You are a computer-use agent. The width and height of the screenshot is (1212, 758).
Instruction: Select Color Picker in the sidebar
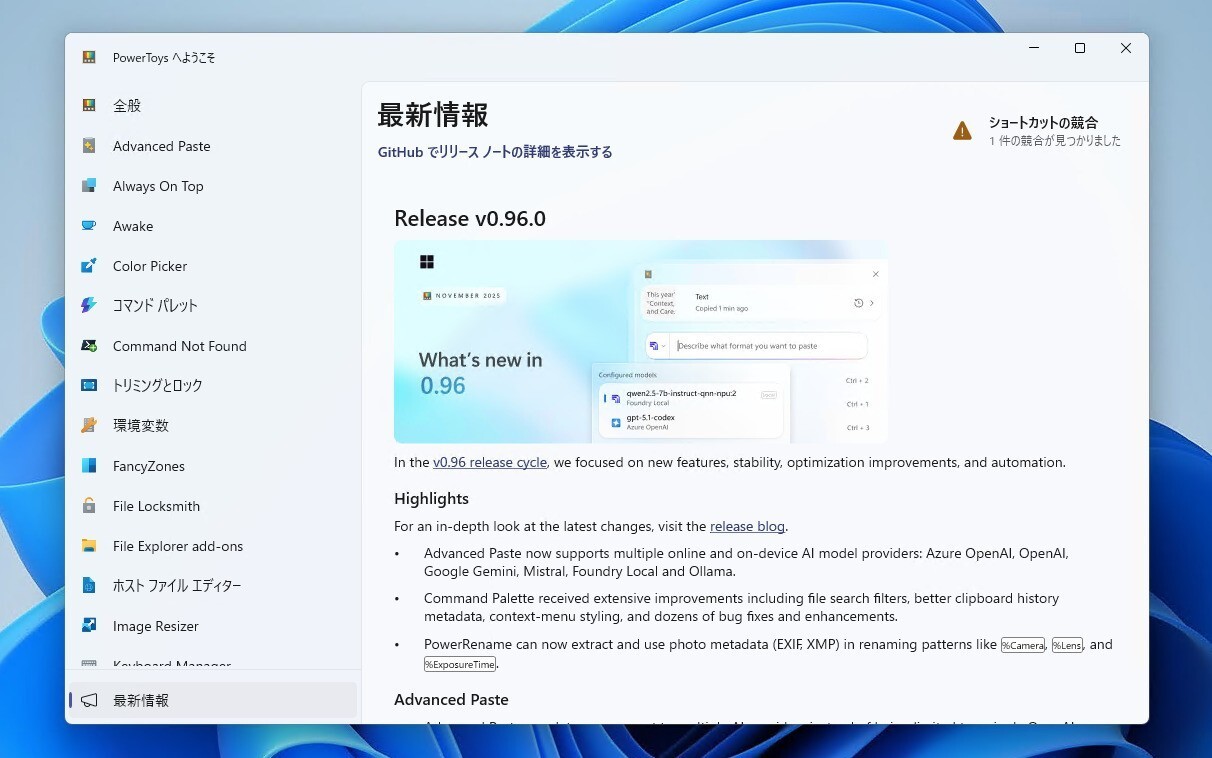click(x=150, y=266)
